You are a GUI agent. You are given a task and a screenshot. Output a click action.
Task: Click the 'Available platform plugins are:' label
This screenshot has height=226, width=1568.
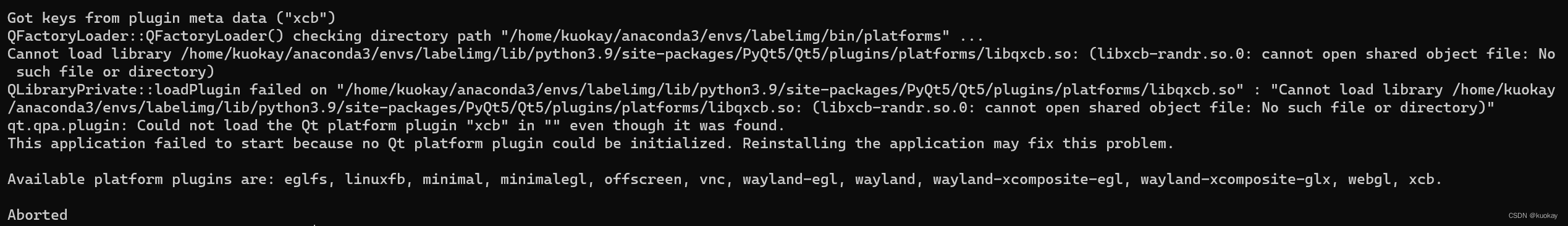pyautogui.click(x=141, y=179)
